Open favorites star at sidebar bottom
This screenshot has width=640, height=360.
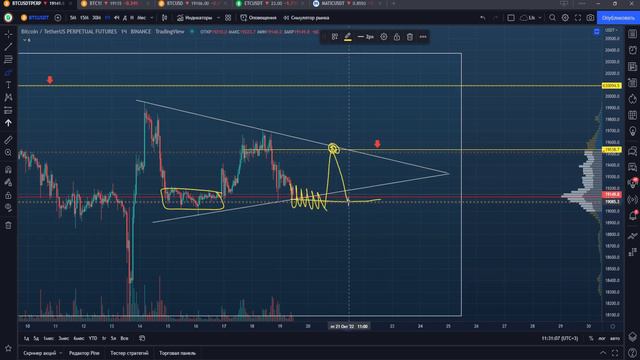click(x=8, y=348)
